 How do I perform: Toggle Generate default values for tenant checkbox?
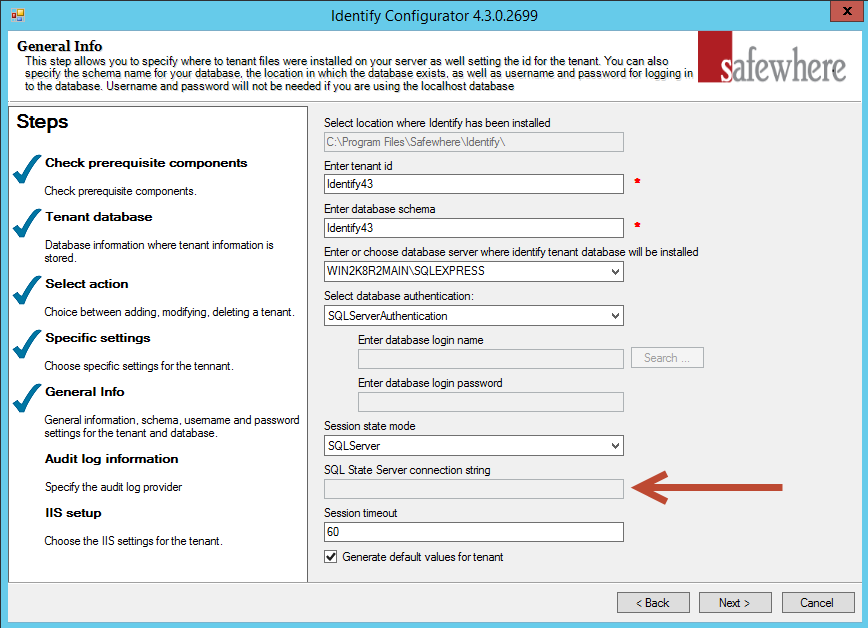pyautogui.click(x=330, y=557)
